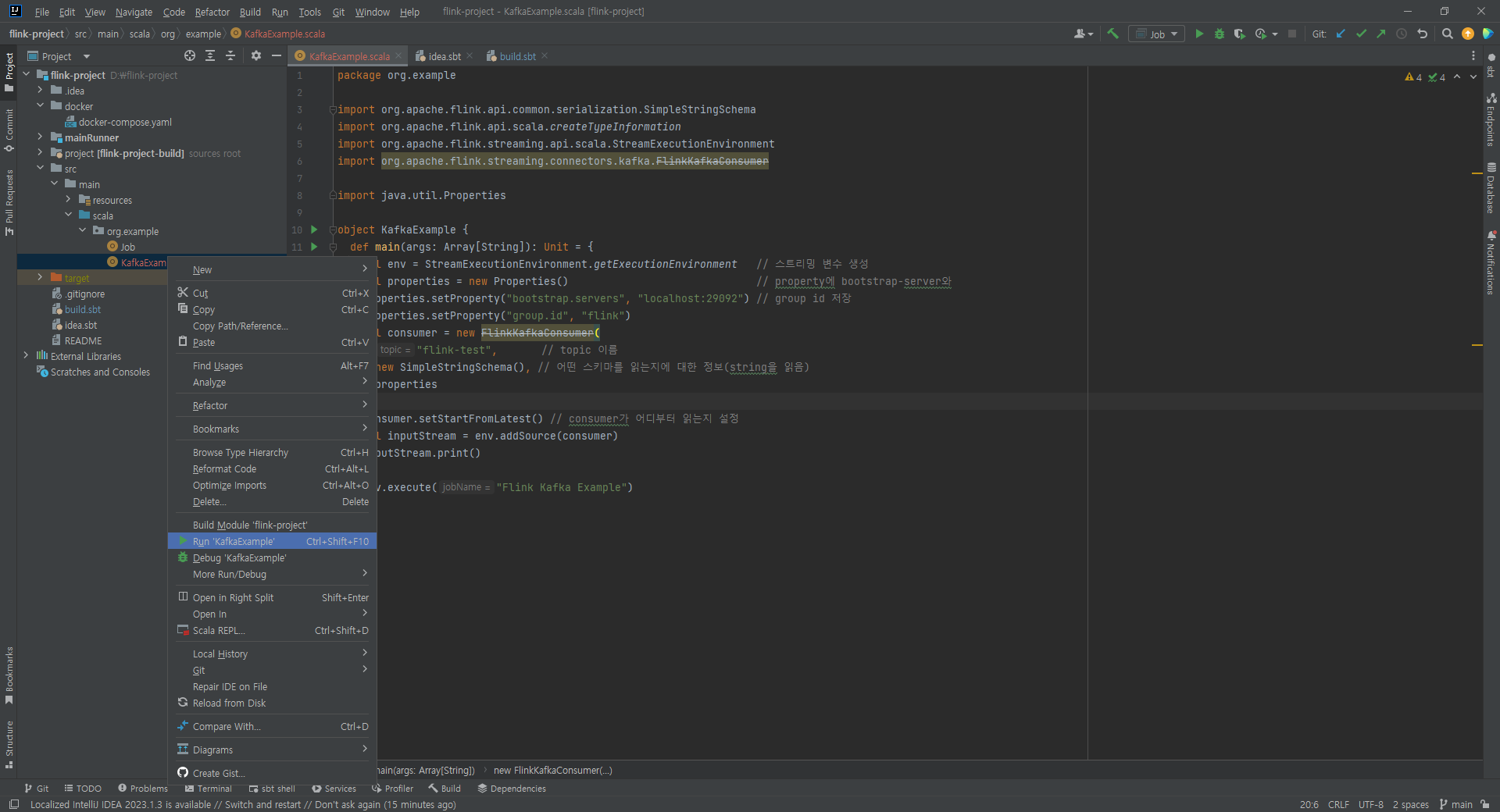Open Git history clock icon
The height and width of the screenshot is (812, 1500).
1402,34
